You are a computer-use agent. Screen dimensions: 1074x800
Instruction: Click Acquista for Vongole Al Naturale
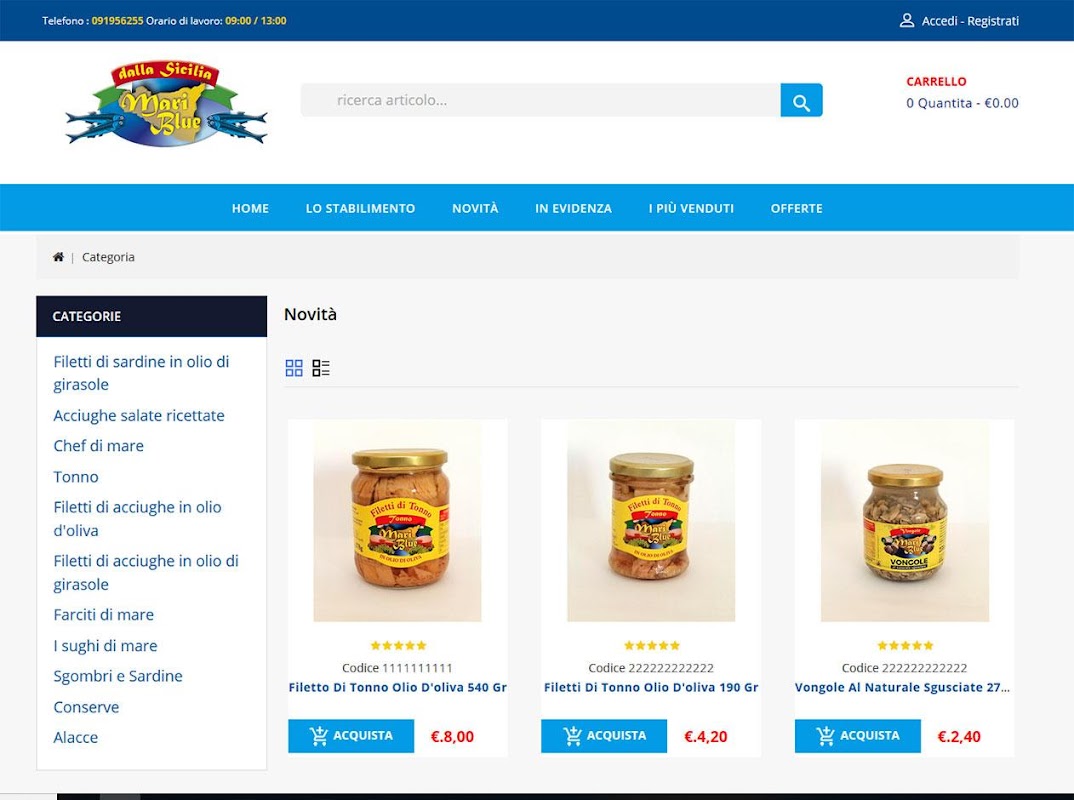point(858,736)
